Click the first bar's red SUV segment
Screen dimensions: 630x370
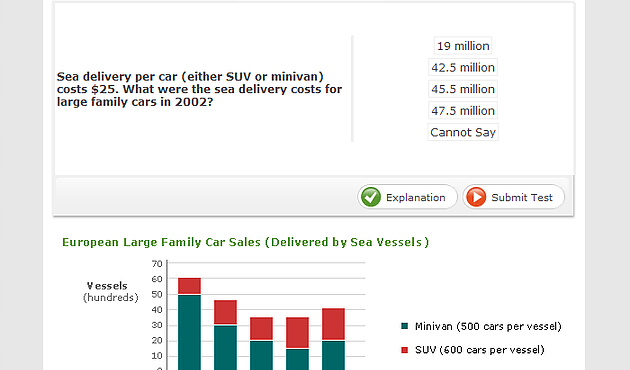pos(189,286)
